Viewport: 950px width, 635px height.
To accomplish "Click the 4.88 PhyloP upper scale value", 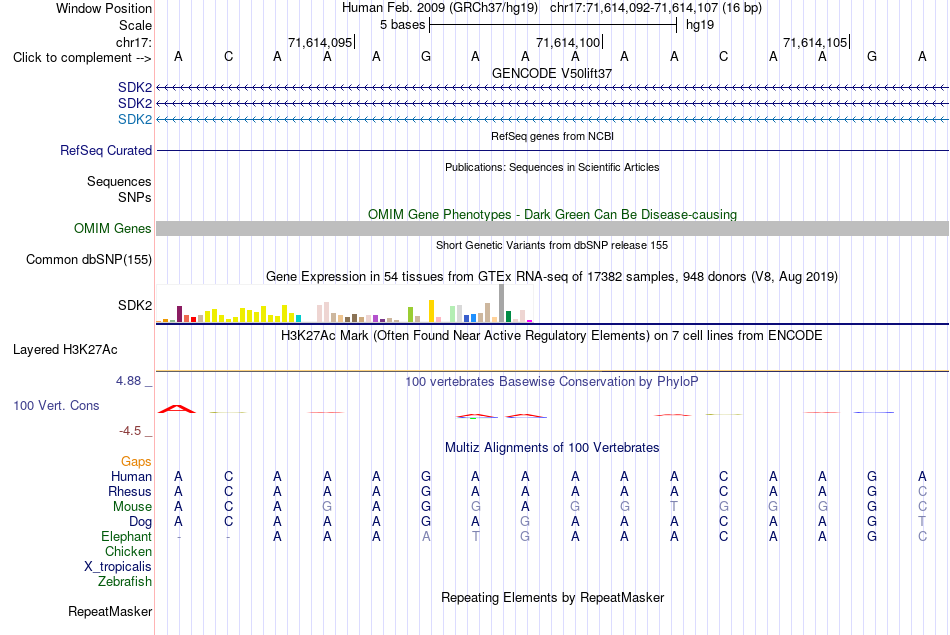I will pos(128,381).
